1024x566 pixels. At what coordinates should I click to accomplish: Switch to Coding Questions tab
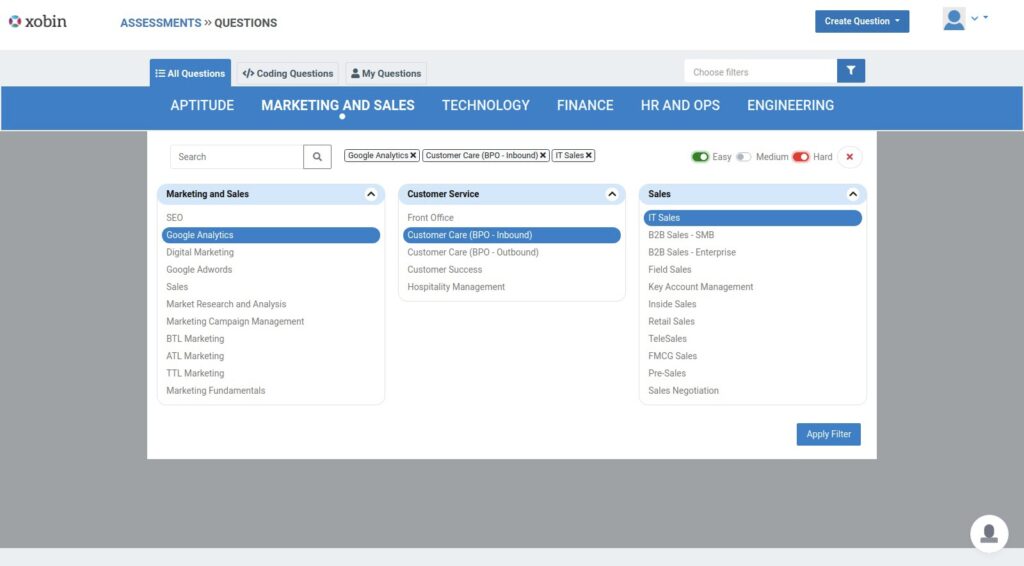pyautogui.click(x=287, y=74)
